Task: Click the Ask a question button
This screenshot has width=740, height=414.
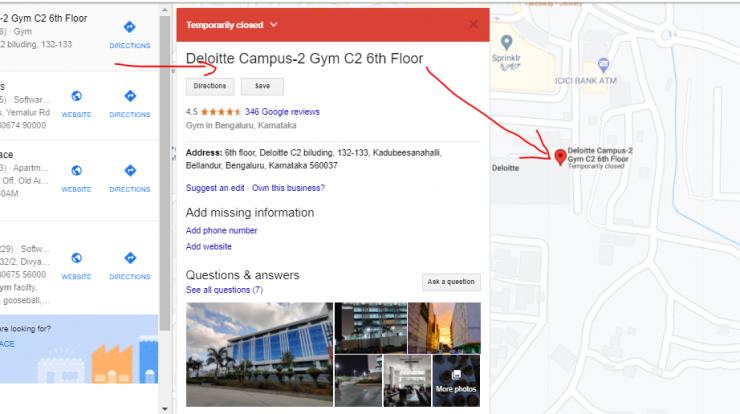Action: (451, 282)
